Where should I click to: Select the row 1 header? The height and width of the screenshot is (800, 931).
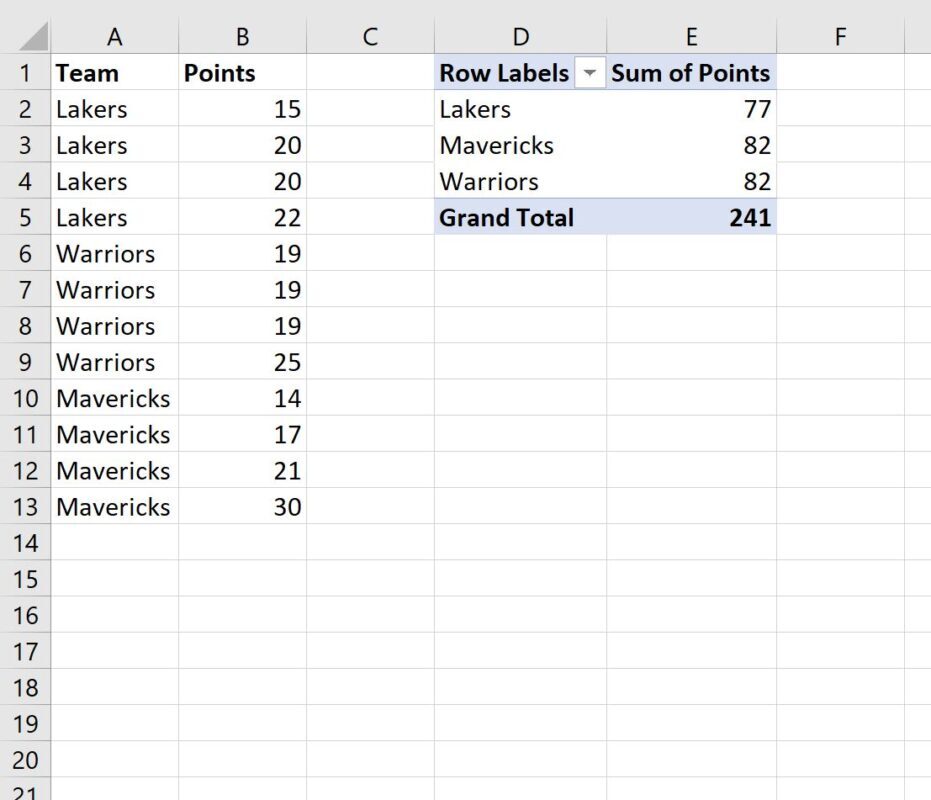25,73
